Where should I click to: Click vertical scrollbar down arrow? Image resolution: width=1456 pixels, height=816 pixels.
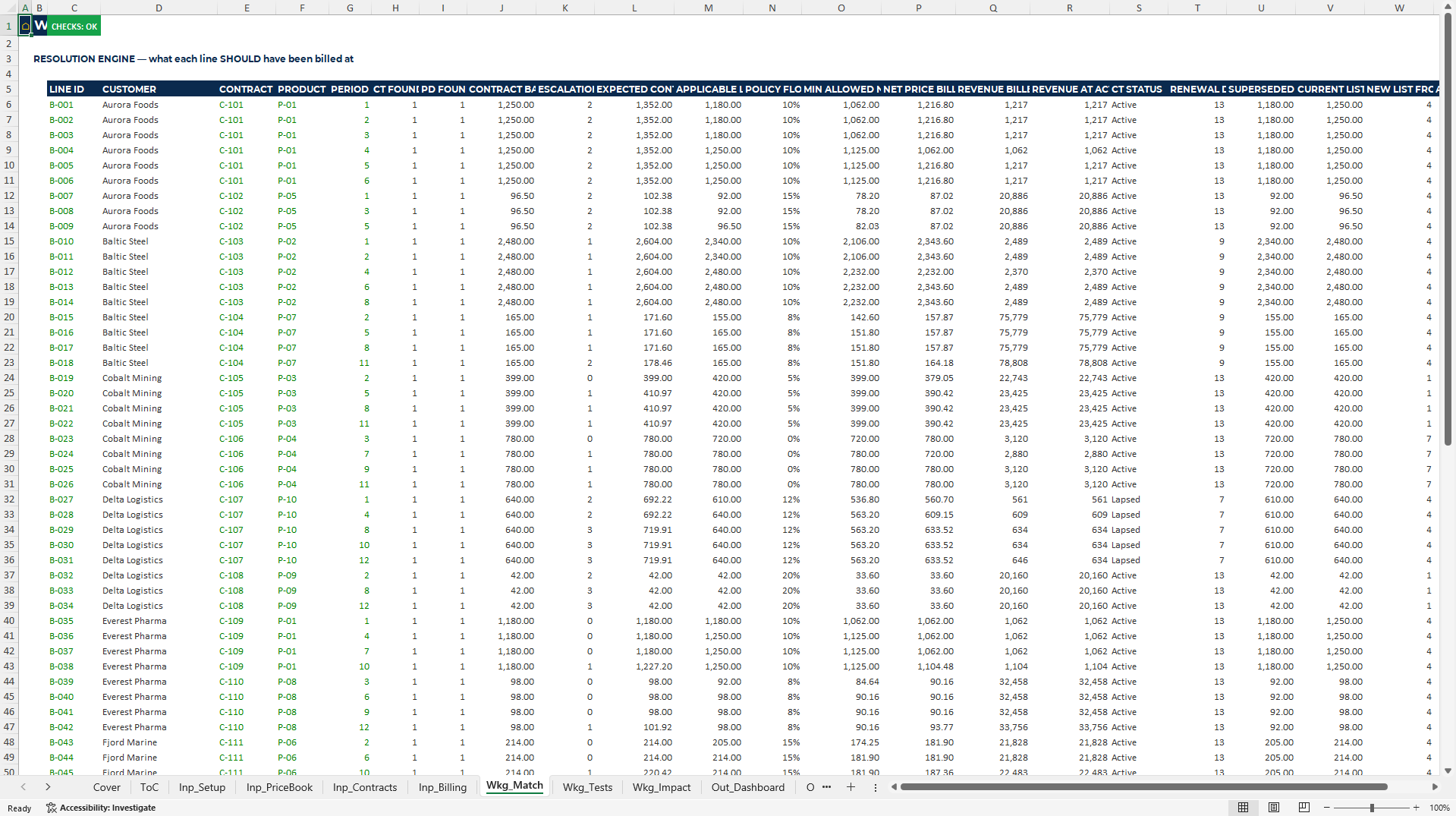(x=1448, y=770)
